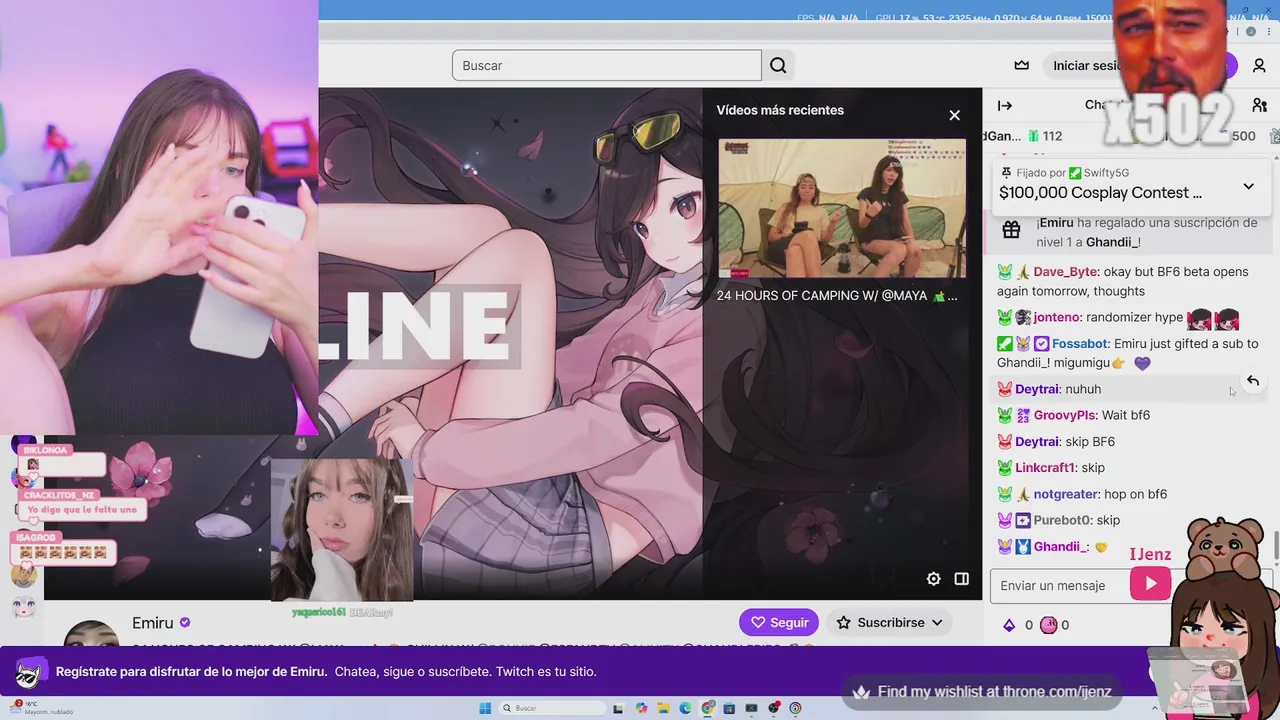Follow Emiru with the Seguir button

pyautogui.click(x=779, y=622)
